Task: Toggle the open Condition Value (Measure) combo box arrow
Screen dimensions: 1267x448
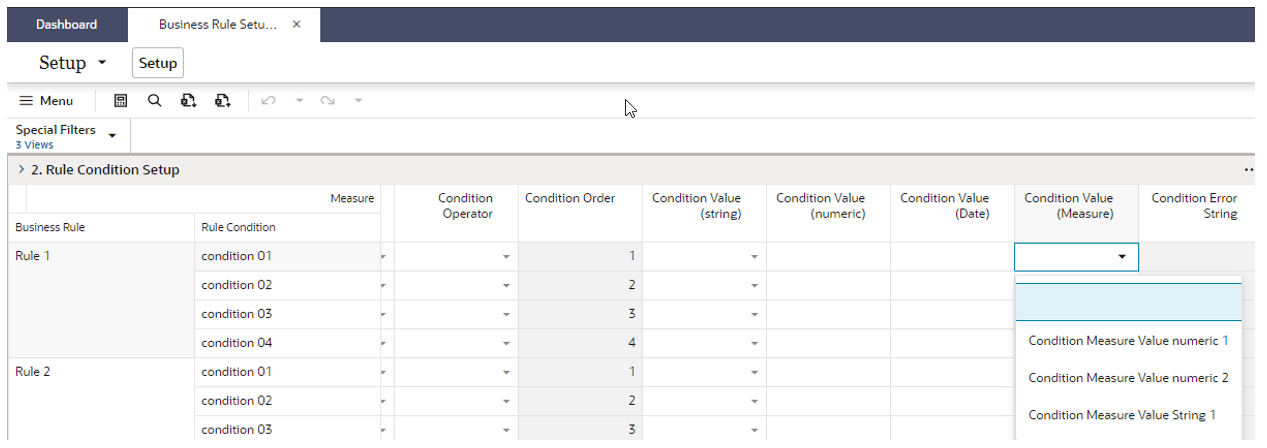Action: point(1122,257)
